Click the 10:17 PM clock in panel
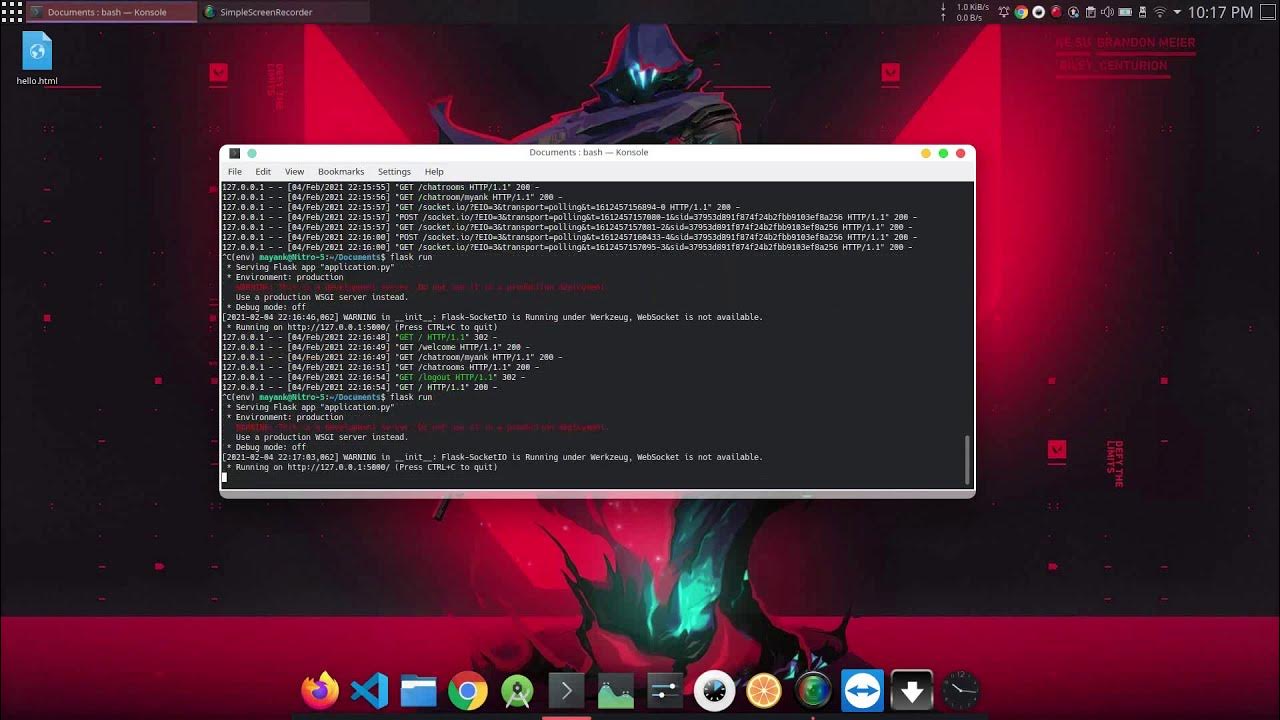 coord(1220,12)
